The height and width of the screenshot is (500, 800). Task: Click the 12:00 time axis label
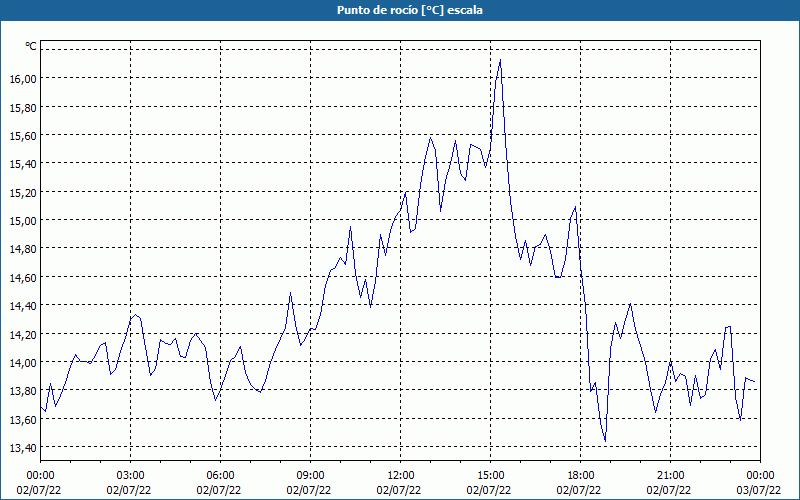pyautogui.click(x=401, y=476)
